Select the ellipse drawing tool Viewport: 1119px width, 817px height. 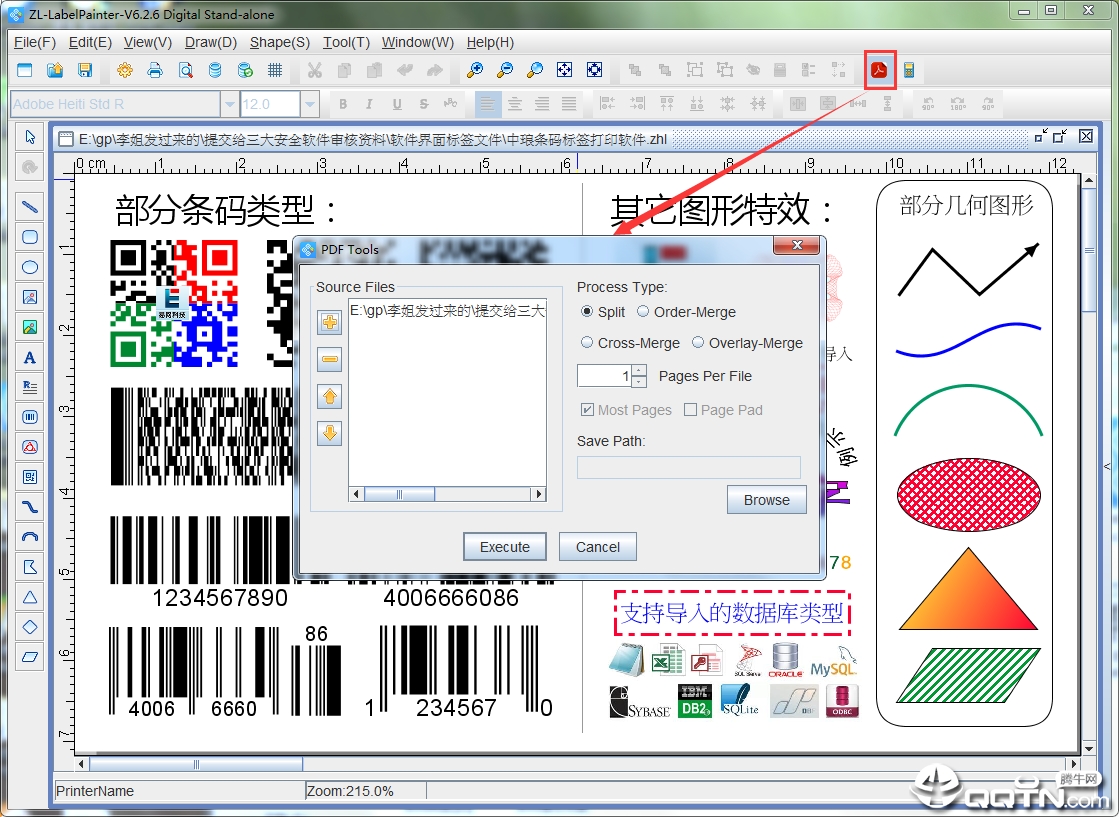pyautogui.click(x=30, y=267)
